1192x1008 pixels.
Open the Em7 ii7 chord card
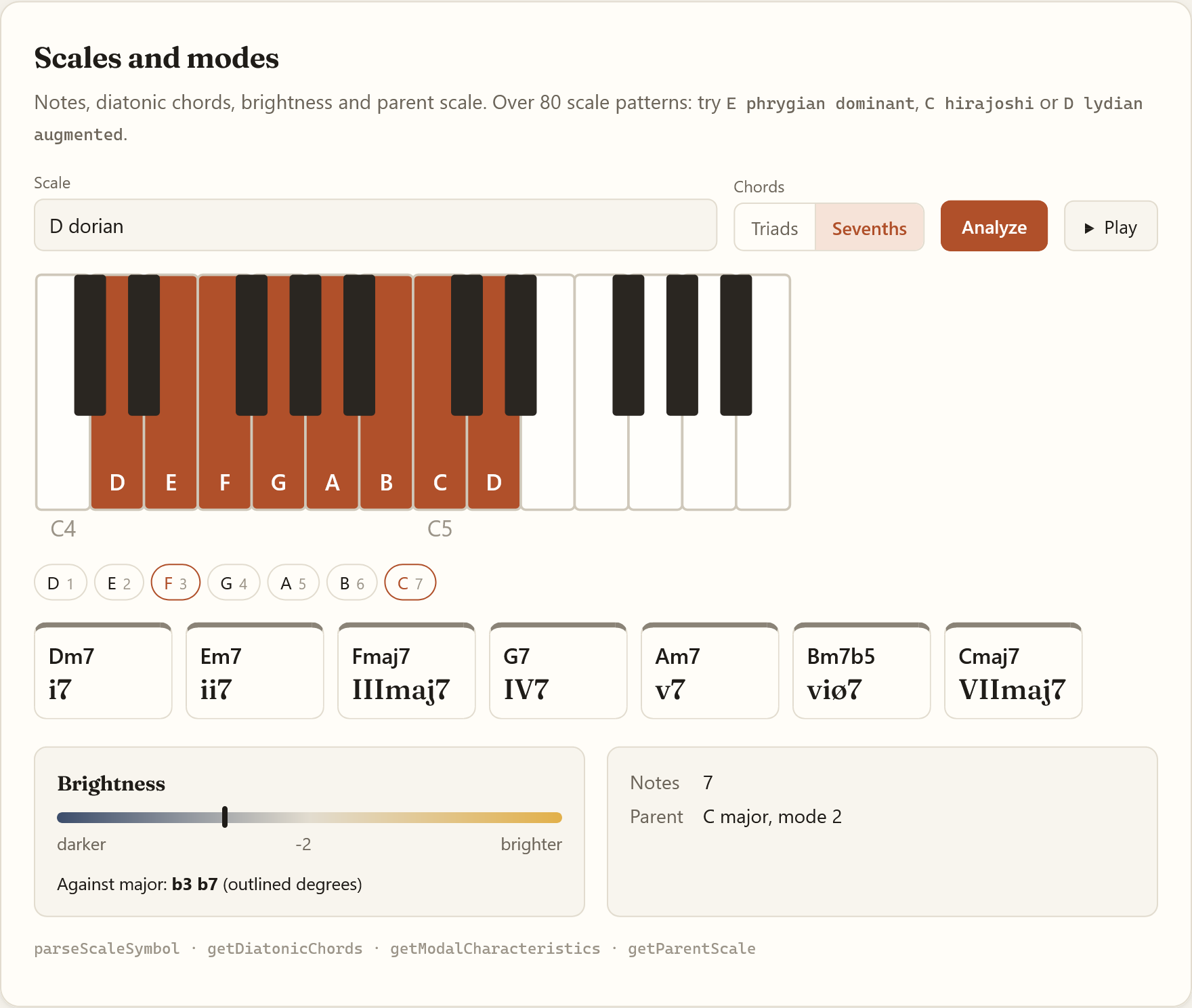coord(255,671)
